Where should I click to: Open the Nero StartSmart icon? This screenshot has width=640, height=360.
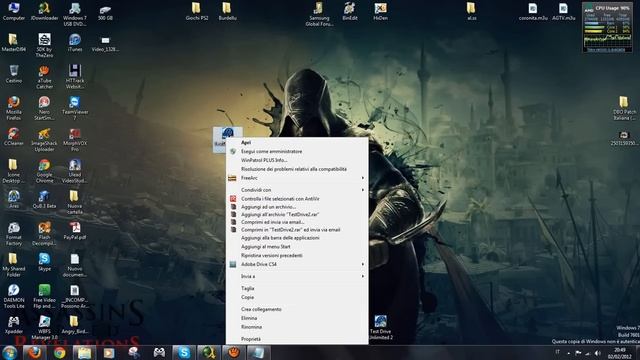(44, 108)
